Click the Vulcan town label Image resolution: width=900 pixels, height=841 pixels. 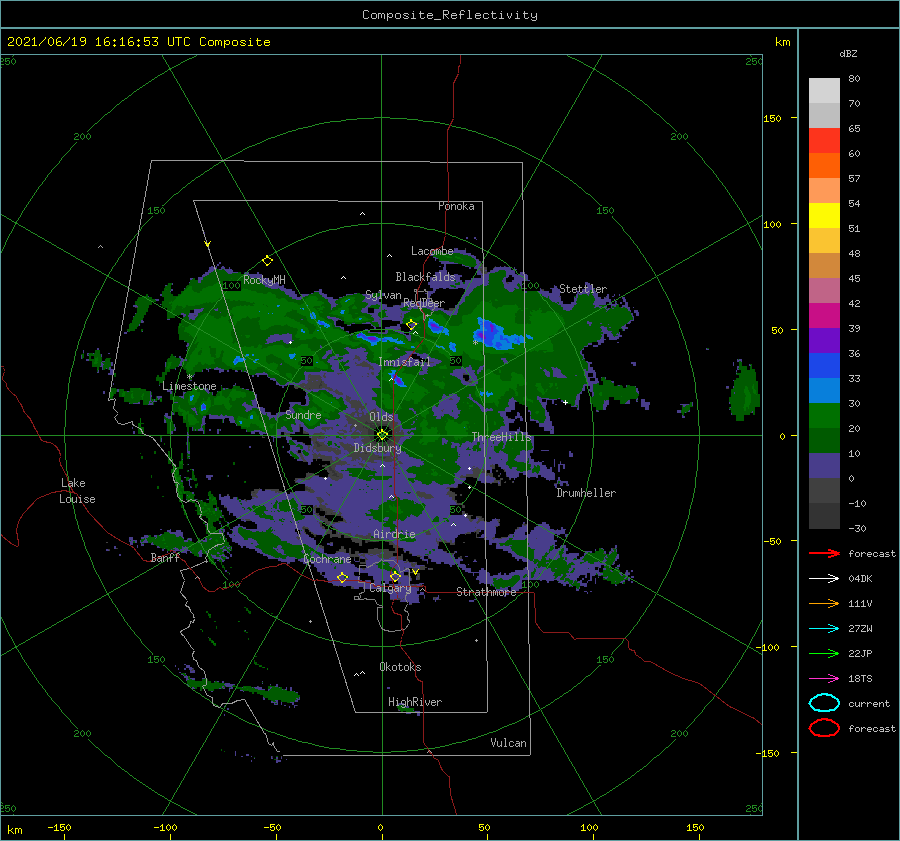click(508, 743)
